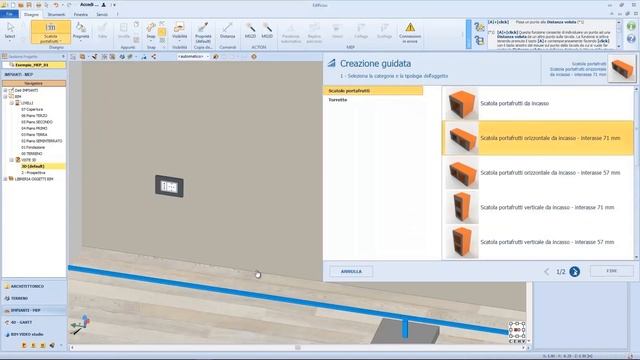Expand the Dati IMPIANTI tree node
640x360 pixels.
[x=5, y=90]
